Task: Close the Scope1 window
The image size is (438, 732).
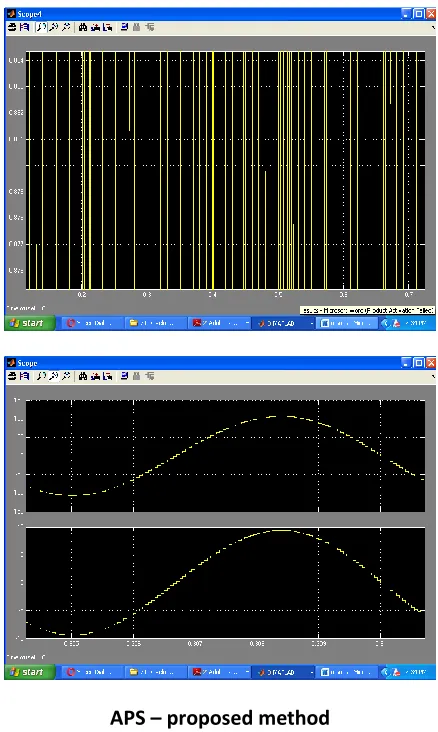Action: (x=430, y=14)
